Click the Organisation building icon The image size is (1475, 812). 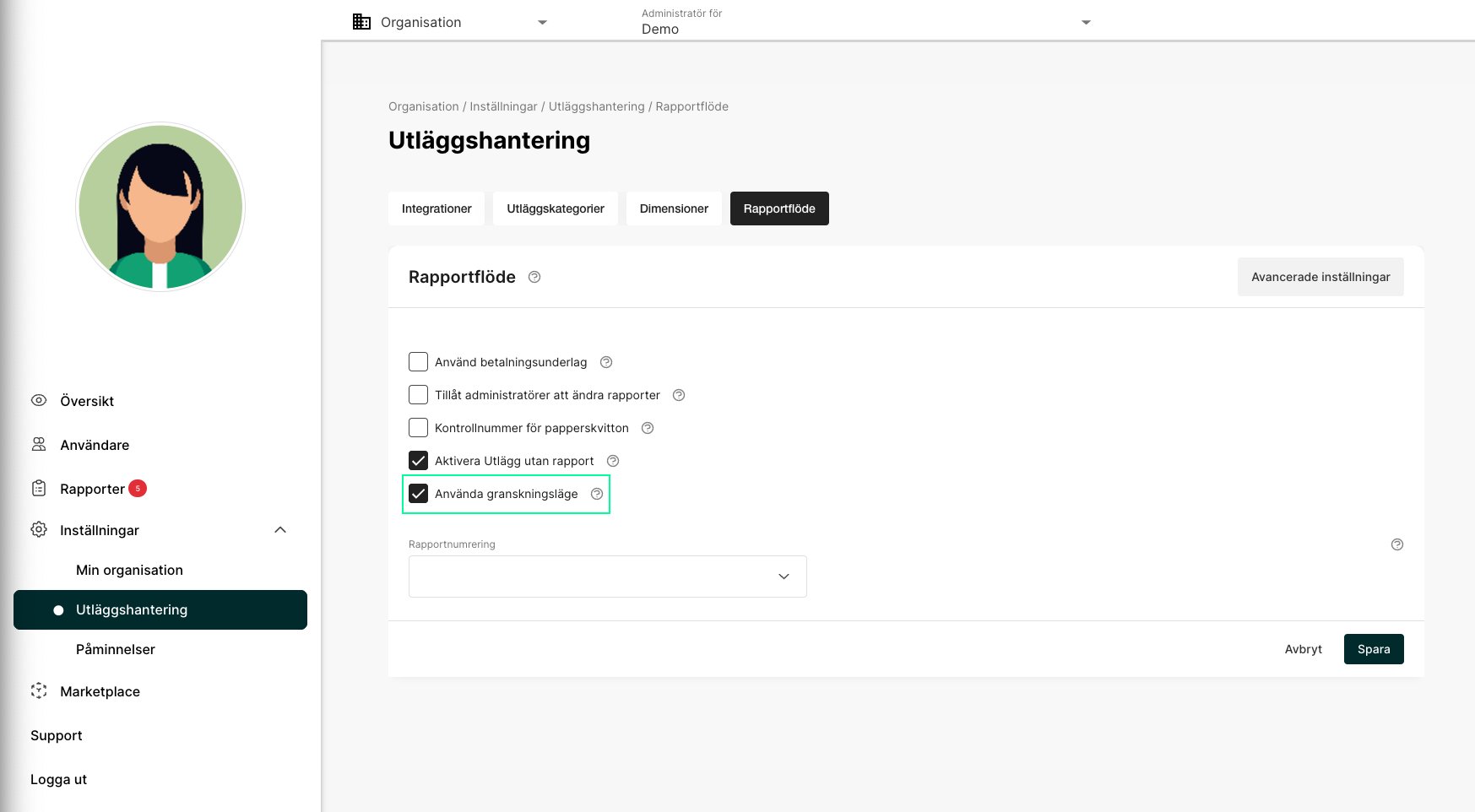(361, 22)
